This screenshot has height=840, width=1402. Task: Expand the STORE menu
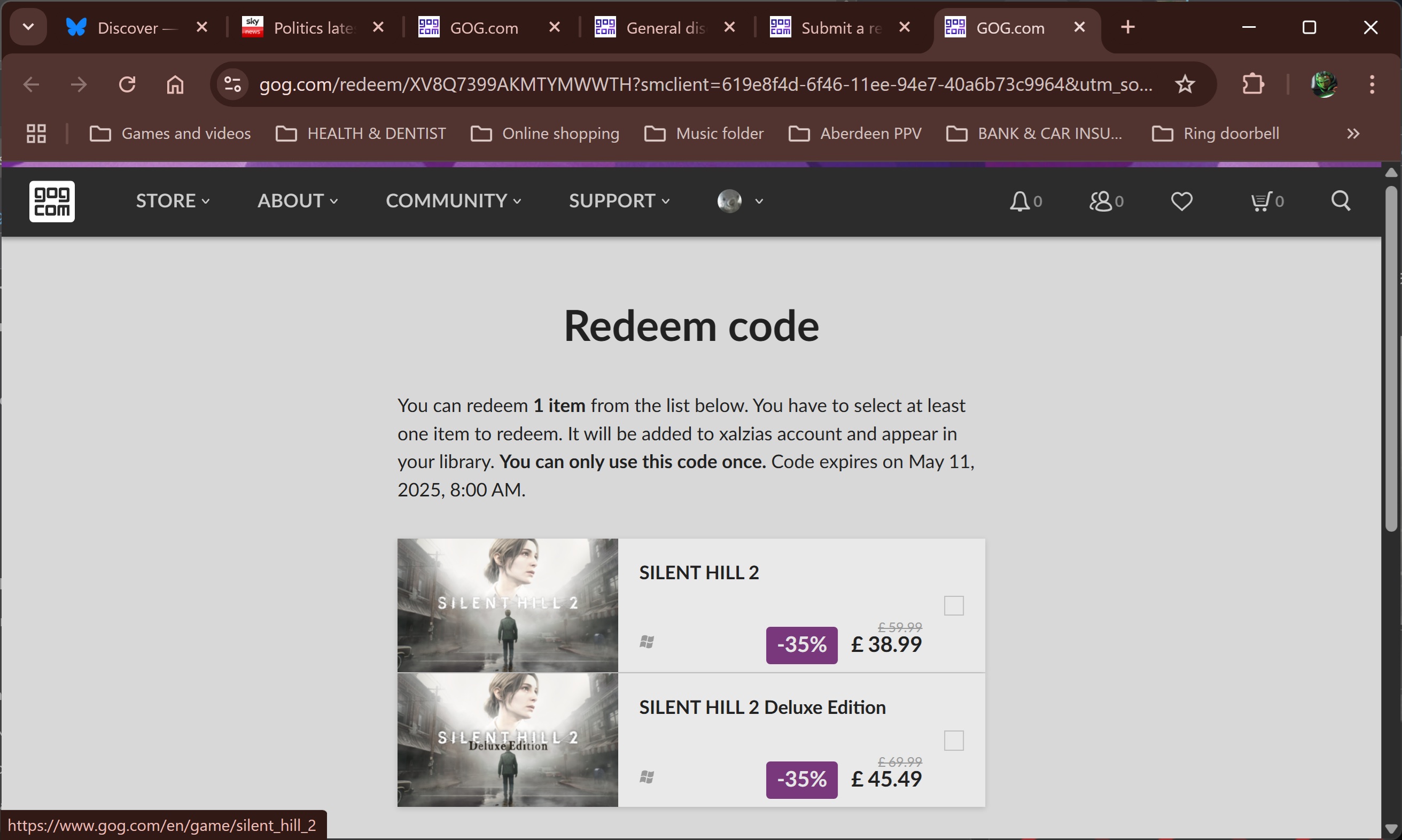[173, 201]
